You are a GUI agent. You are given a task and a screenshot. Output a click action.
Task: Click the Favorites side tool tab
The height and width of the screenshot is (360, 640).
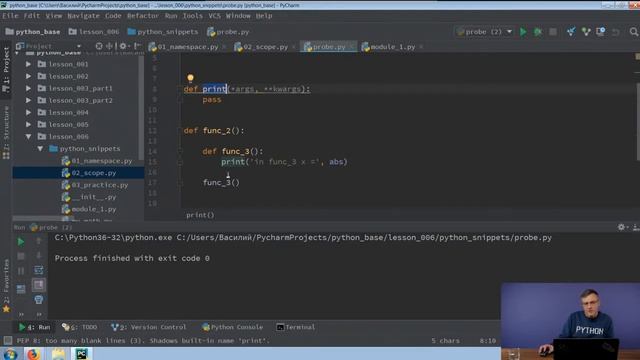point(6,285)
